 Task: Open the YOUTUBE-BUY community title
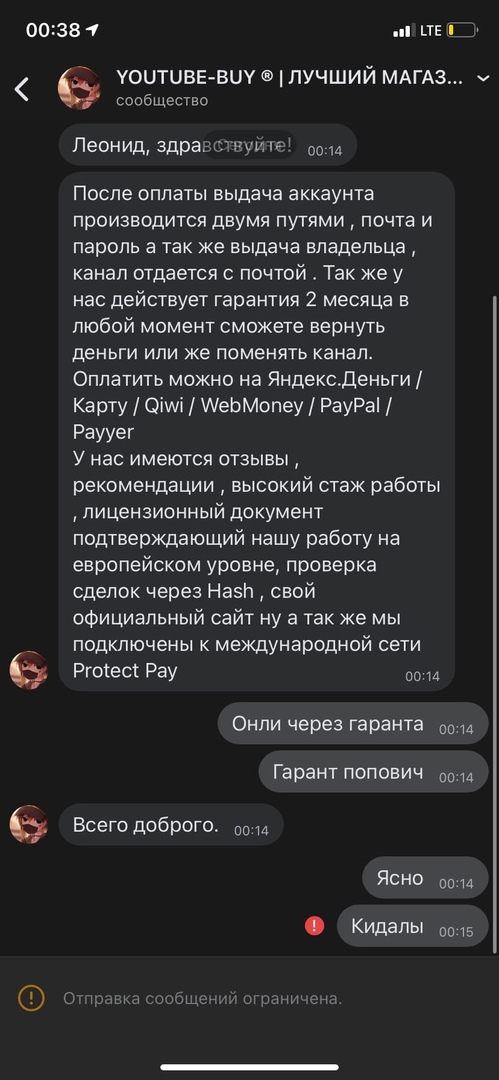click(x=289, y=78)
